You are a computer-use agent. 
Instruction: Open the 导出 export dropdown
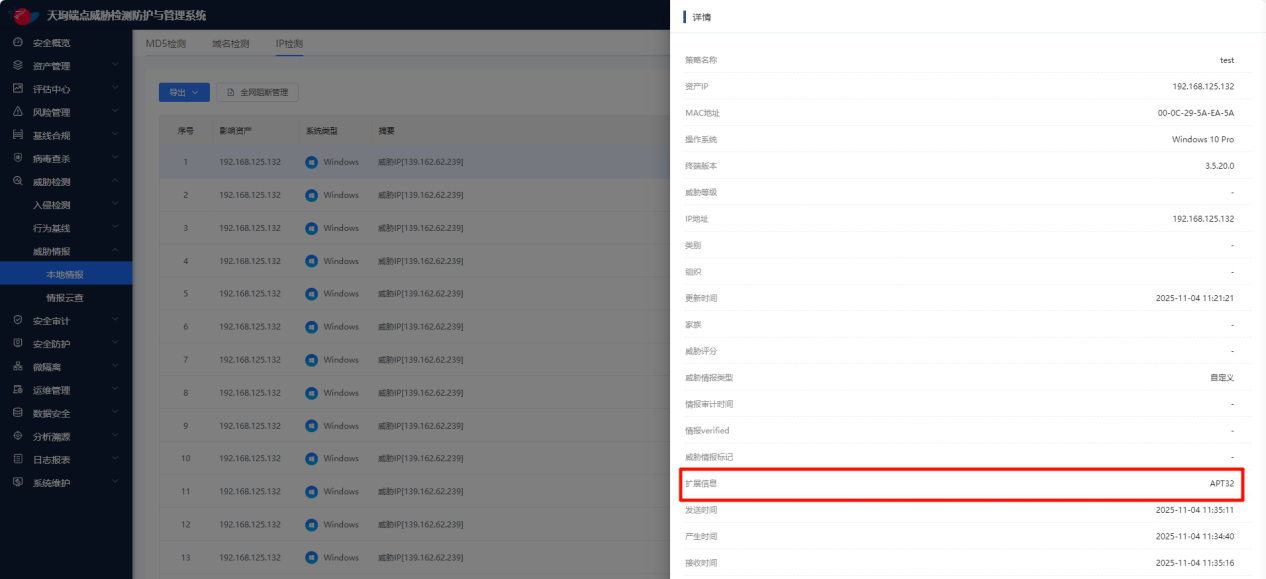pyautogui.click(x=184, y=92)
